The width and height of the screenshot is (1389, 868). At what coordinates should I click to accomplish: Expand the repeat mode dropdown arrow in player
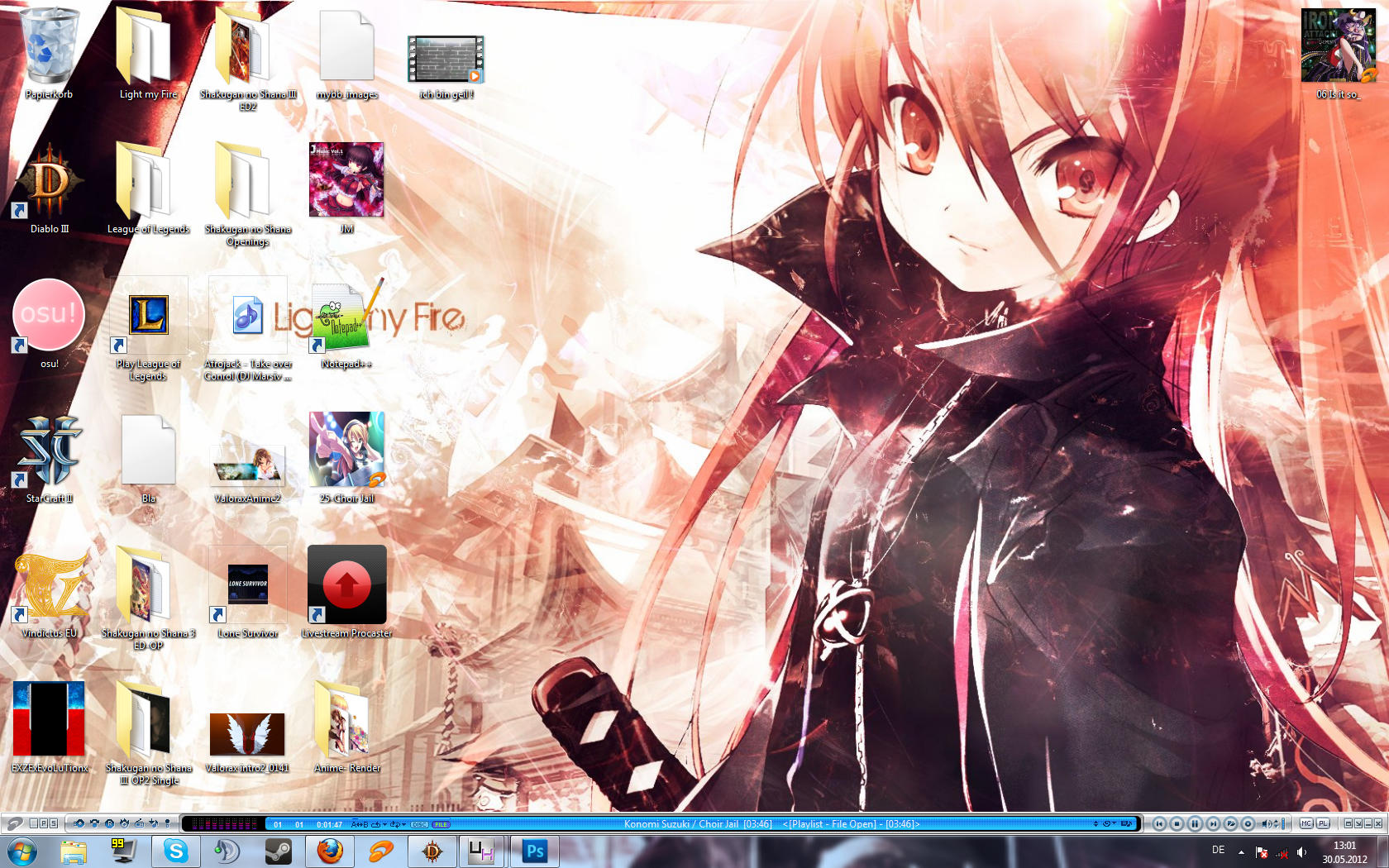pos(384,824)
